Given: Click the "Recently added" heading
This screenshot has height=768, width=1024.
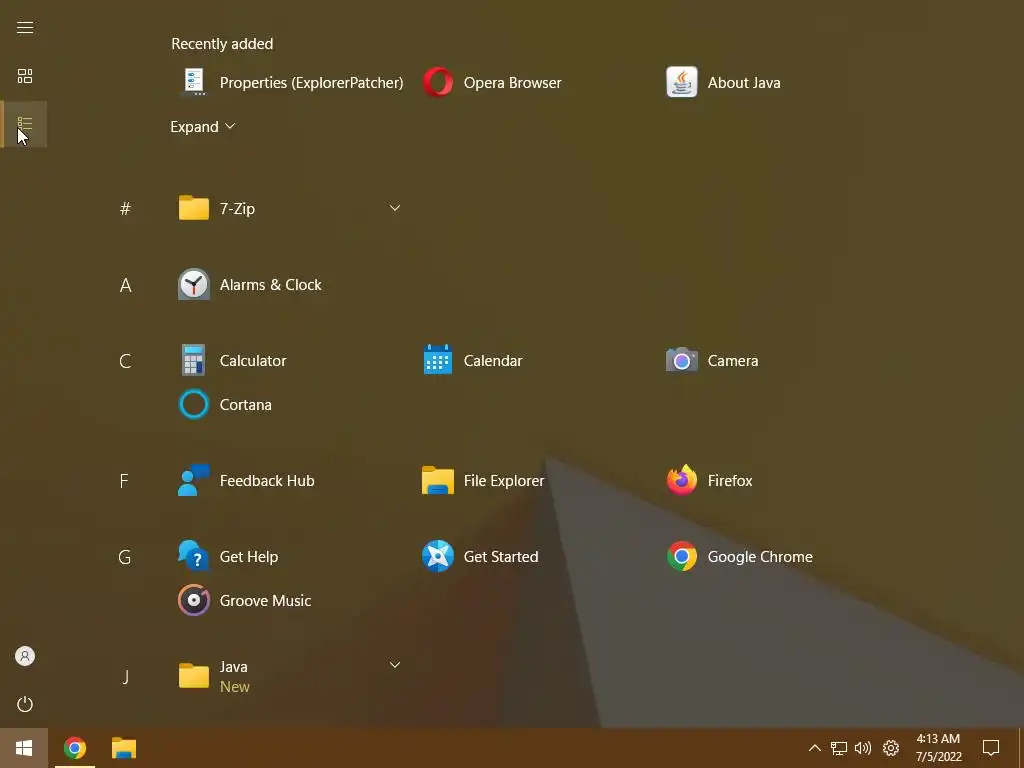Looking at the screenshot, I should point(222,44).
